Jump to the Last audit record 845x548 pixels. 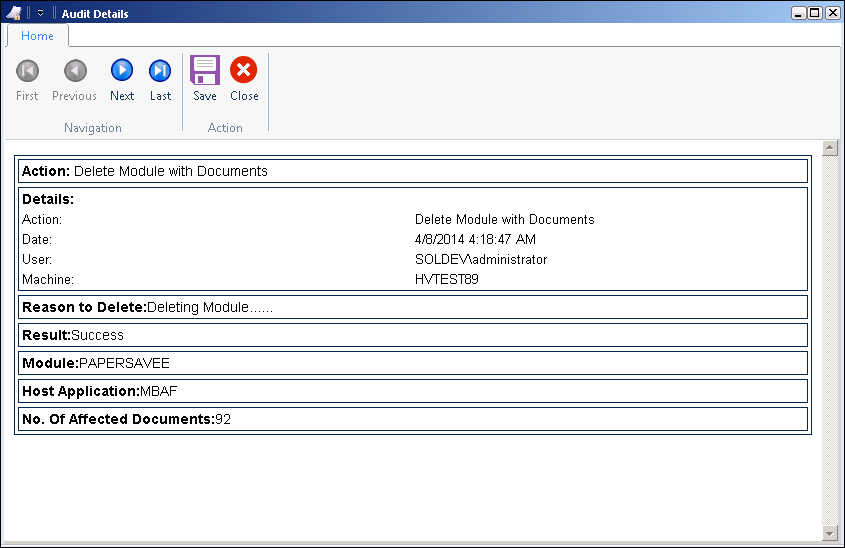[160, 80]
